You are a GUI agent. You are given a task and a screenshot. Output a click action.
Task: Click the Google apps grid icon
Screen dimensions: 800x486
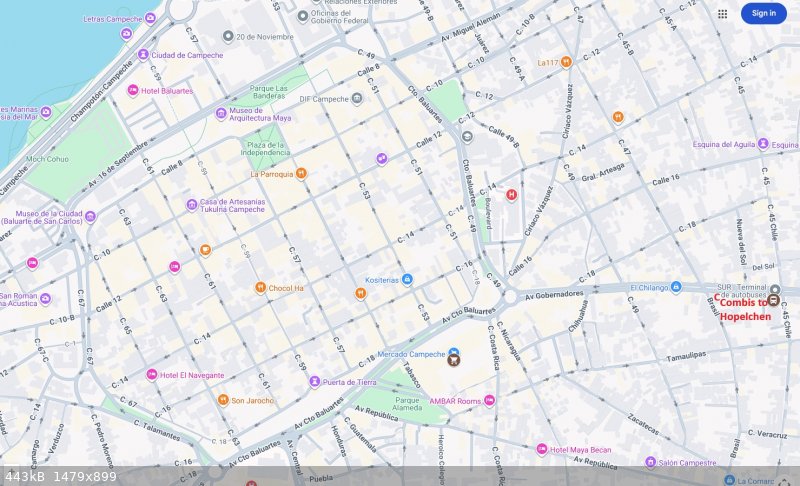click(x=722, y=14)
